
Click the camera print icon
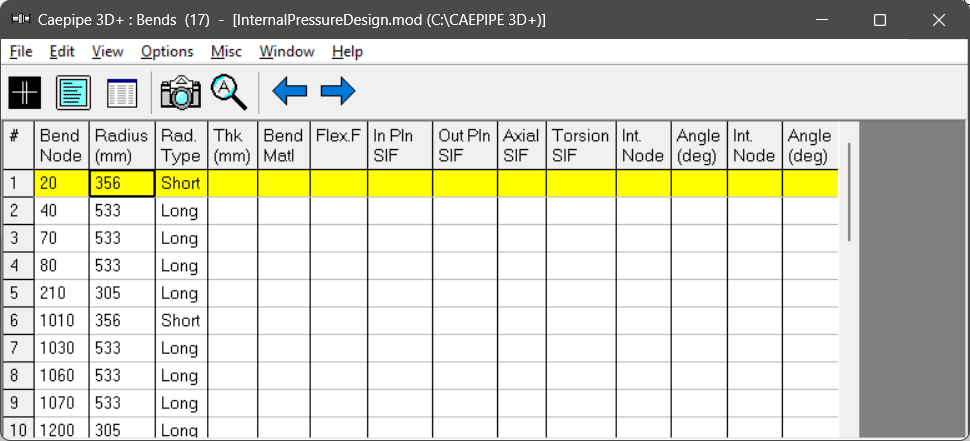181,93
